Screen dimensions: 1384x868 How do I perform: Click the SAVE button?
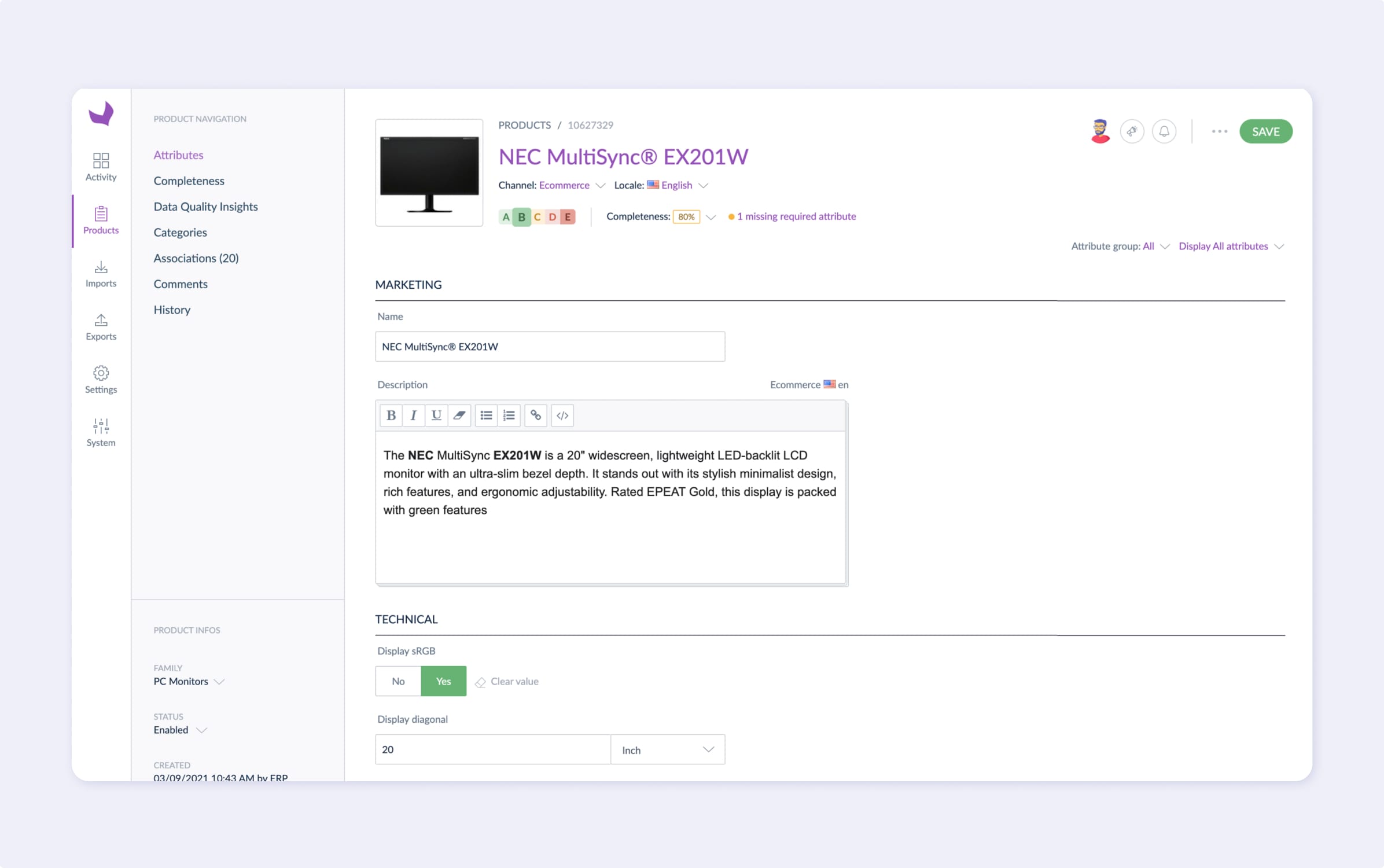pyautogui.click(x=1266, y=131)
